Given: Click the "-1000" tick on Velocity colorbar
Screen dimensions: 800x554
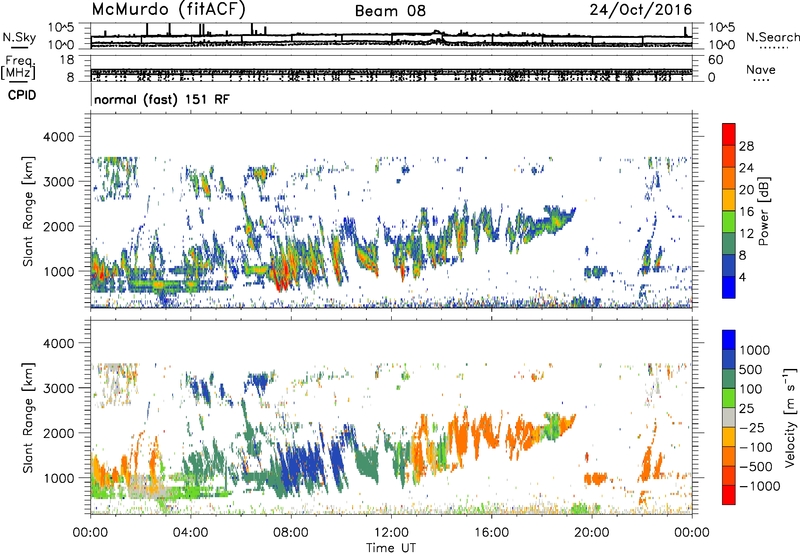Looking at the screenshot, I should pyautogui.click(x=760, y=486).
